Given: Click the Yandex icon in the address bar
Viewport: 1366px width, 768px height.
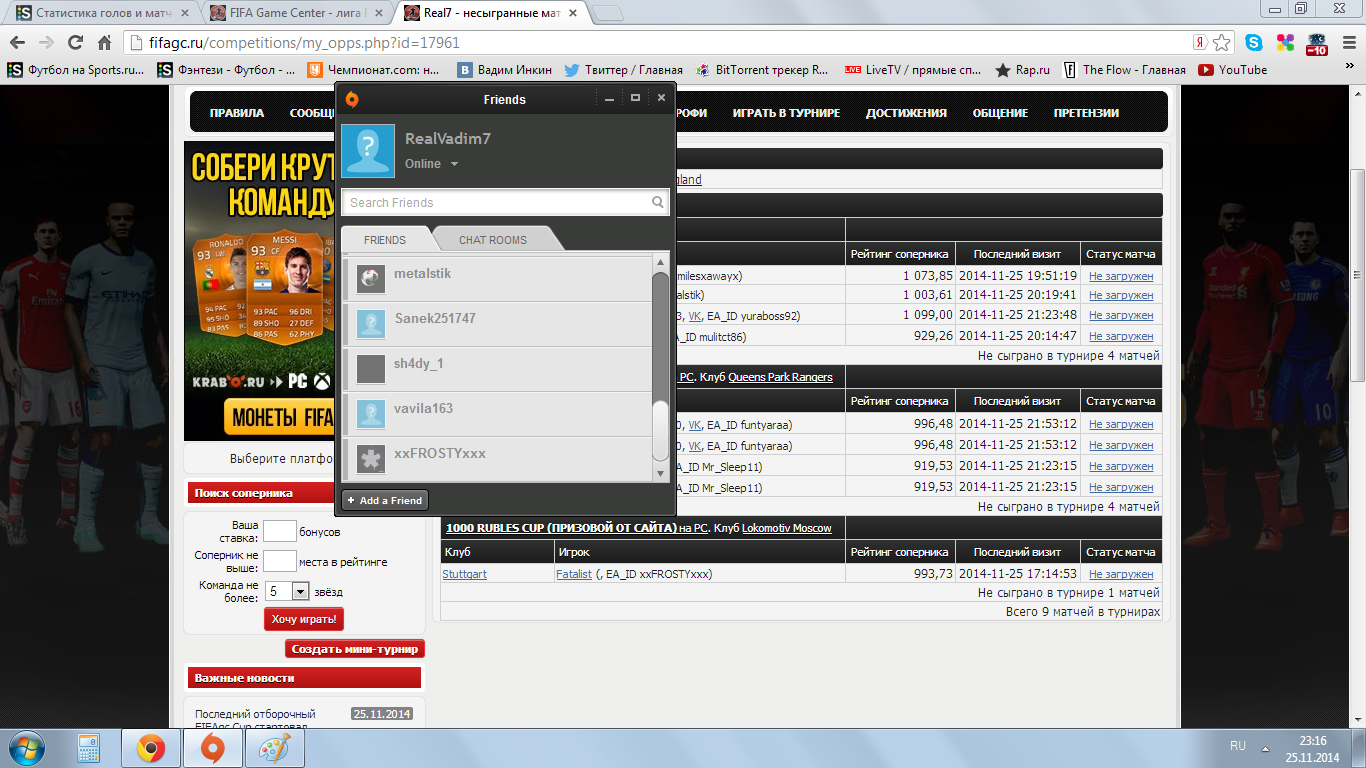Looking at the screenshot, I should 1199,43.
